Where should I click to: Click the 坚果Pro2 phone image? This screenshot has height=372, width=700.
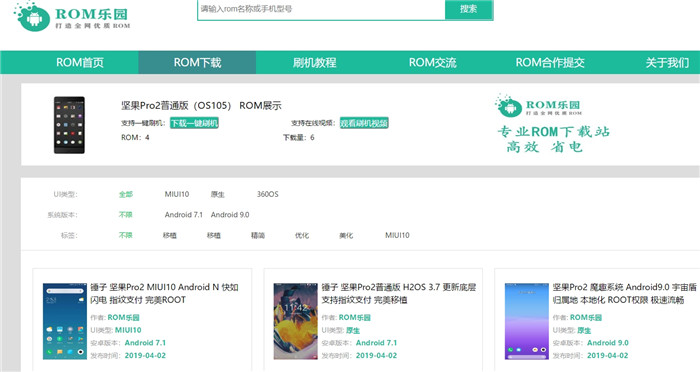tap(69, 125)
